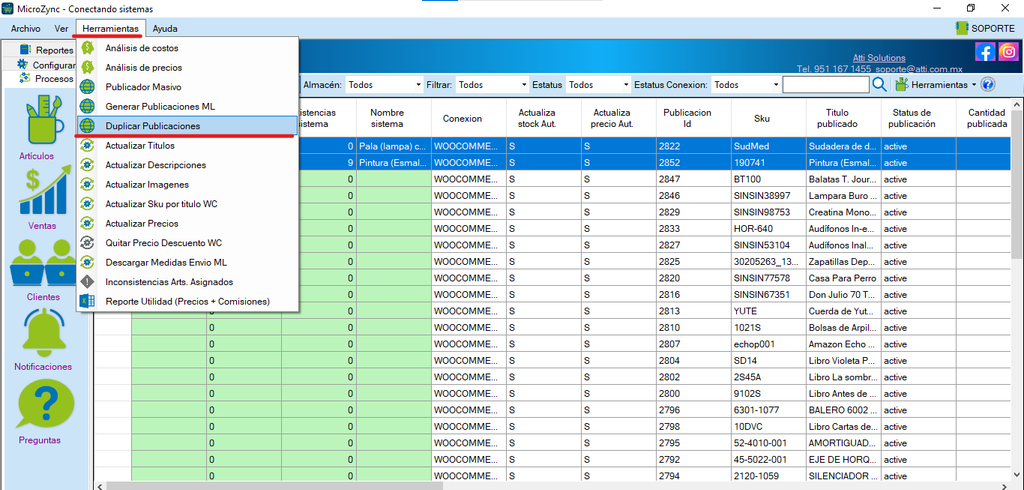1024x490 pixels.
Task: Select the cell with Sku BT100
Action: point(769,179)
